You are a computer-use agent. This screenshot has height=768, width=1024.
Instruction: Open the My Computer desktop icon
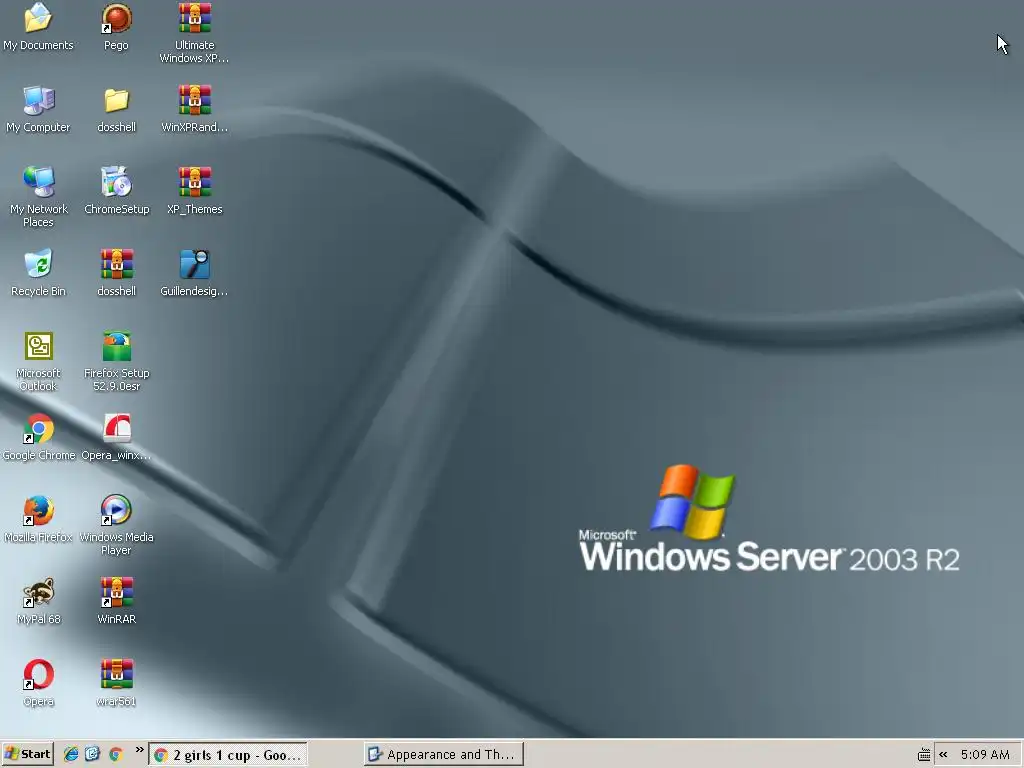[x=38, y=100]
